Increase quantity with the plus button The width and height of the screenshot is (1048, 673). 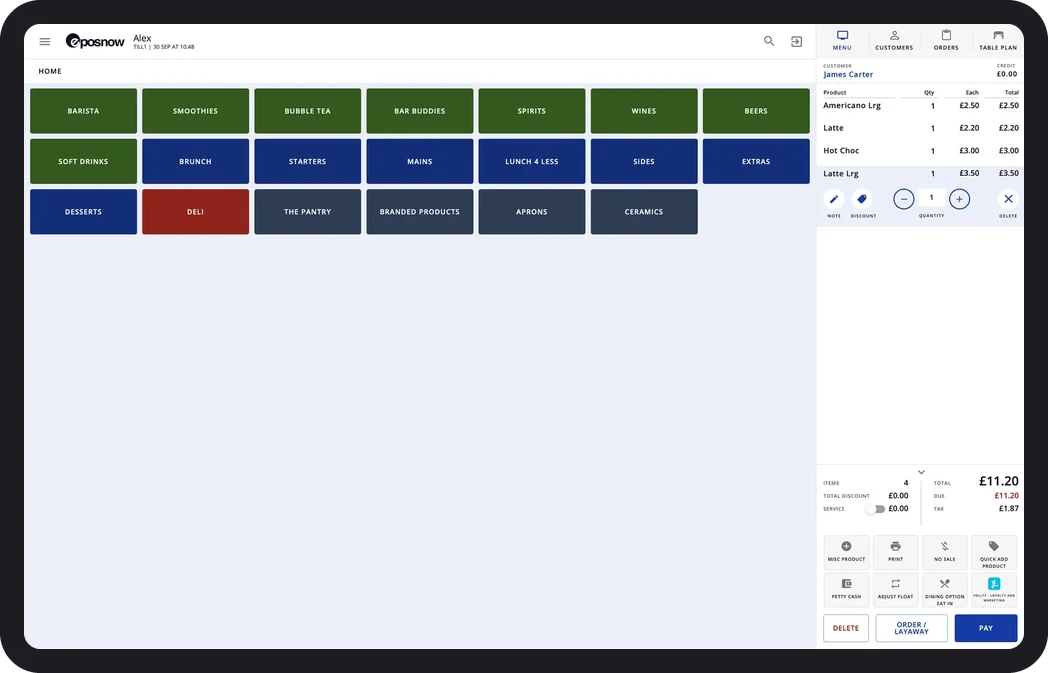[959, 199]
